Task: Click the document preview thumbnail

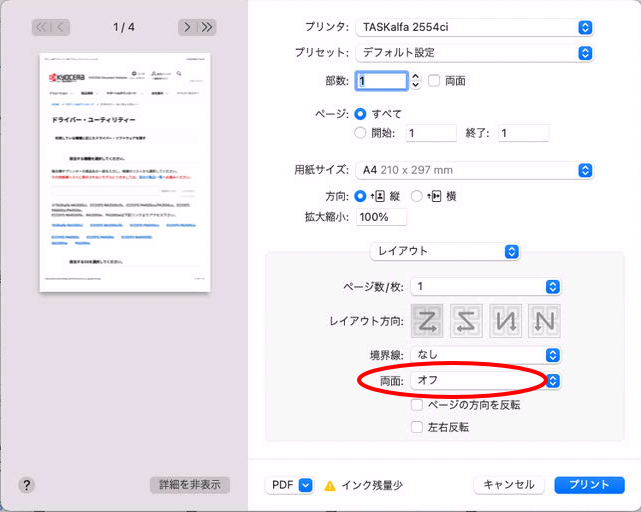Action: pyautogui.click(x=125, y=173)
